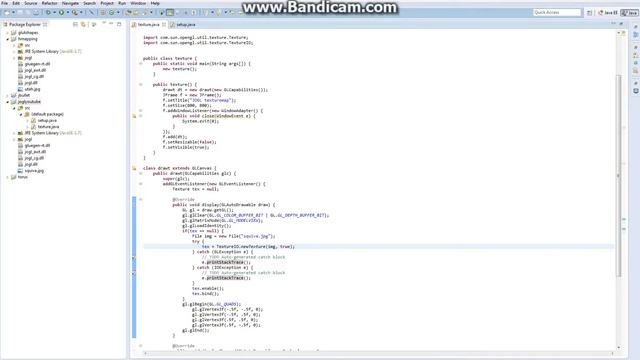Switch to the Java EE perspective
This screenshot has width=640, height=360.
(608, 13)
